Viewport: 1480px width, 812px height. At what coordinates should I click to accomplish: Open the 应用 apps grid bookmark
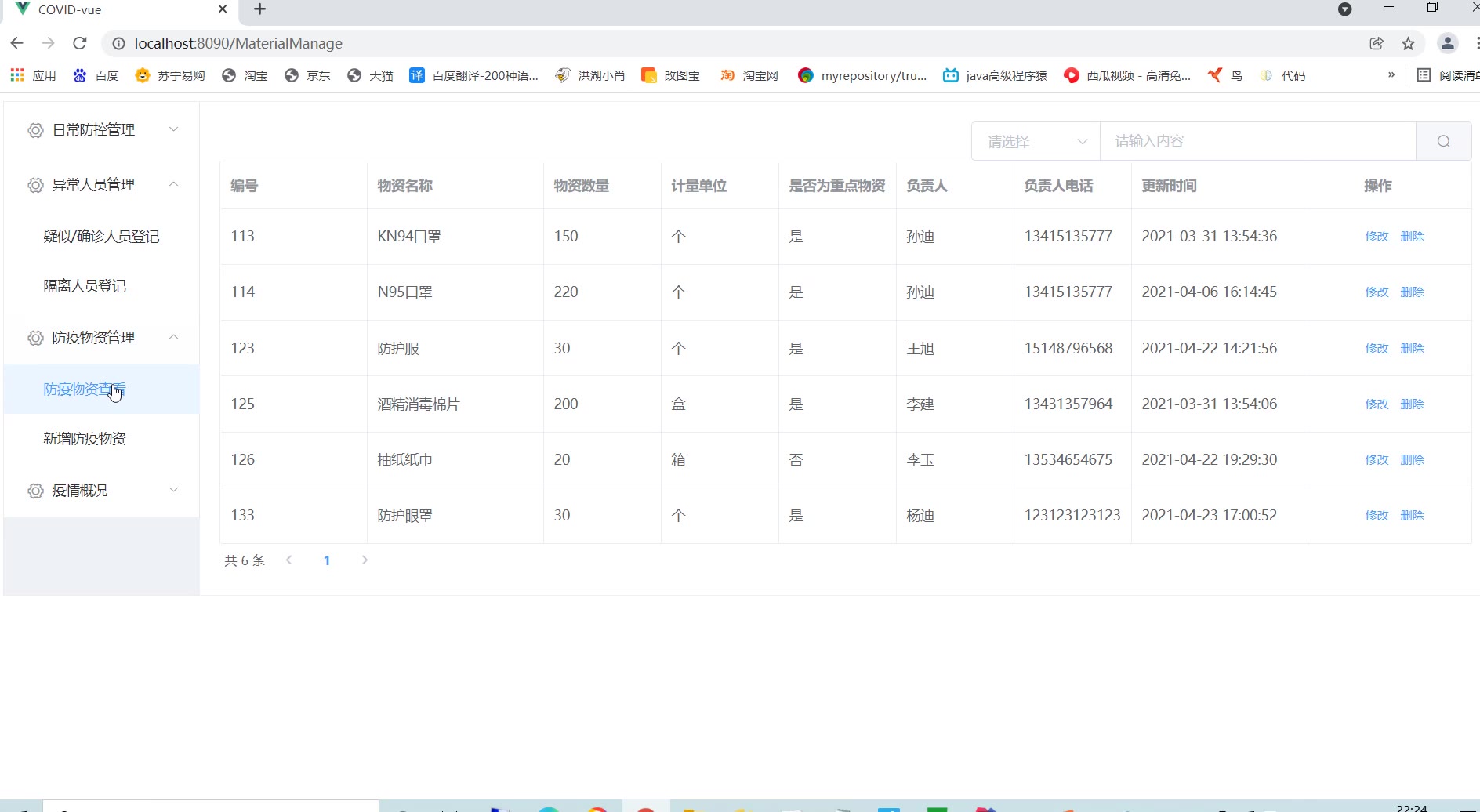tap(33, 75)
